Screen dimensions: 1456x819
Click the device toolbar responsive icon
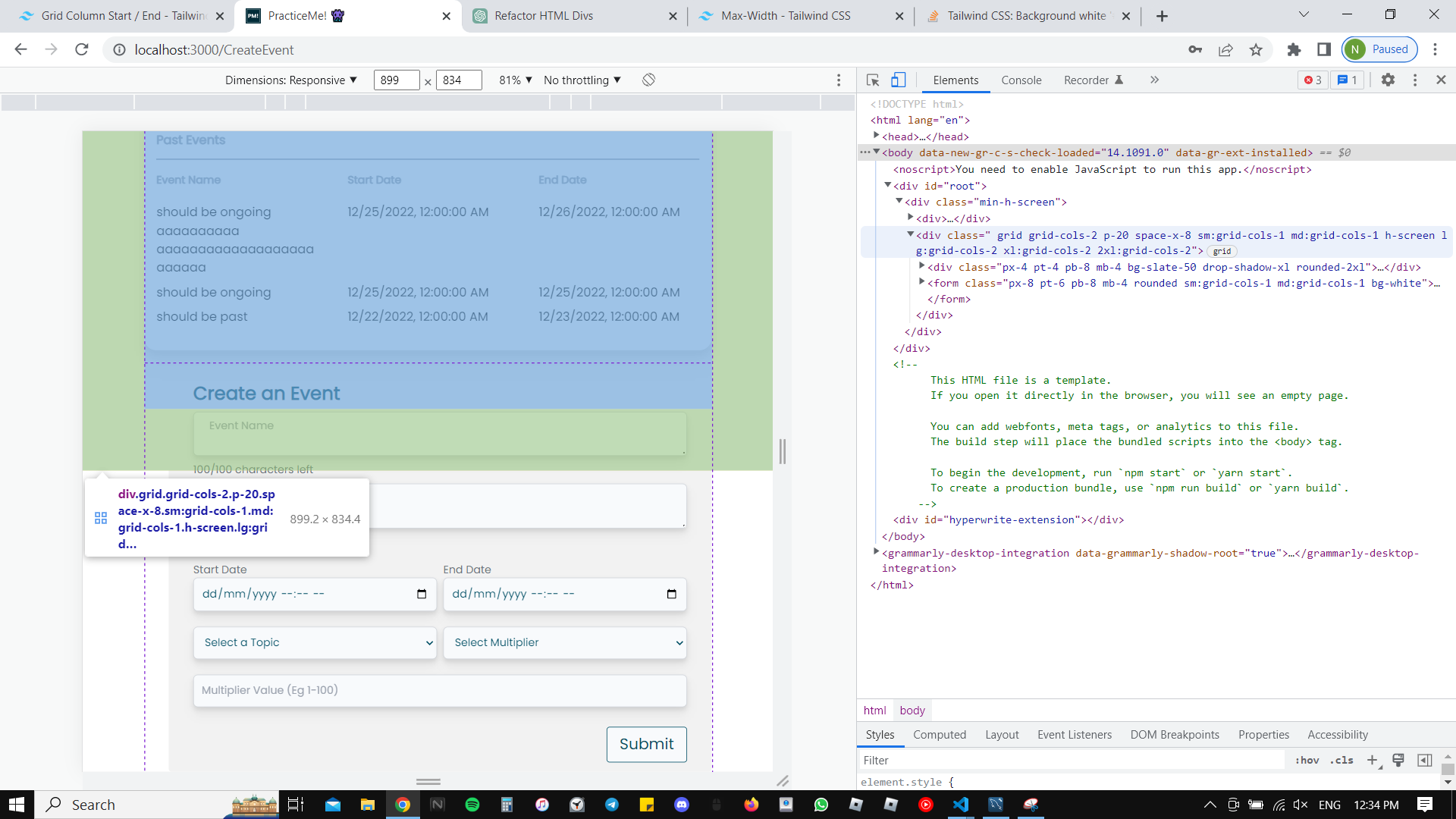(x=899, y=80)
